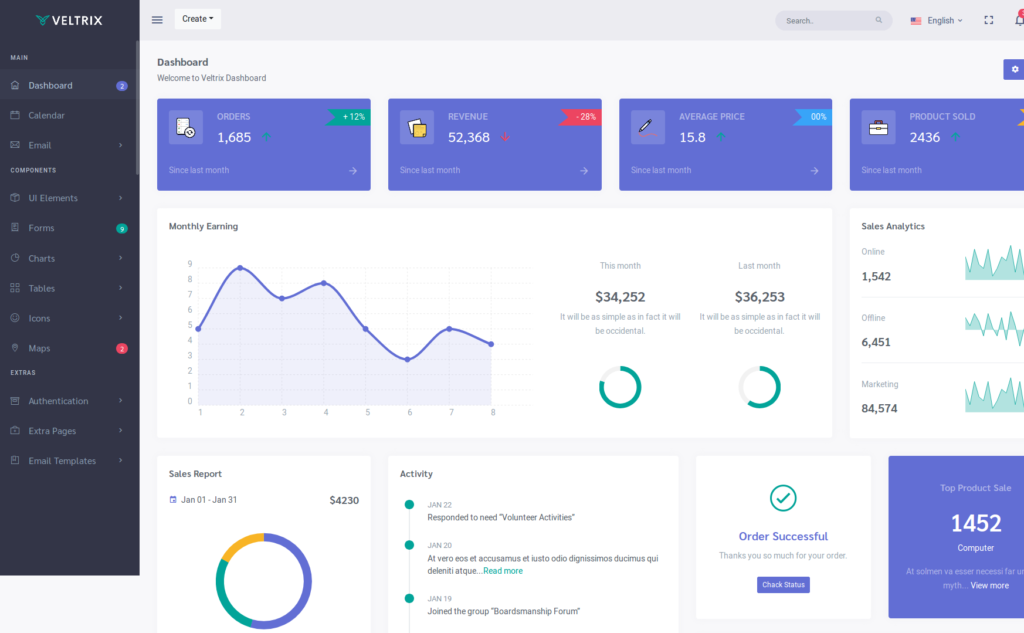Click the Jan 01 - Jan 31 date range
1024x633 pixels.
click(x=209, y=500)
